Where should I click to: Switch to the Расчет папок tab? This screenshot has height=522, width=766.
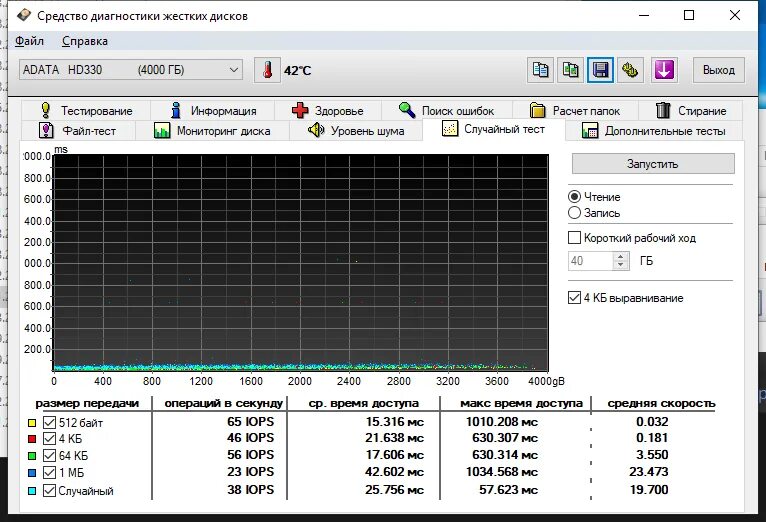[575, 110]
